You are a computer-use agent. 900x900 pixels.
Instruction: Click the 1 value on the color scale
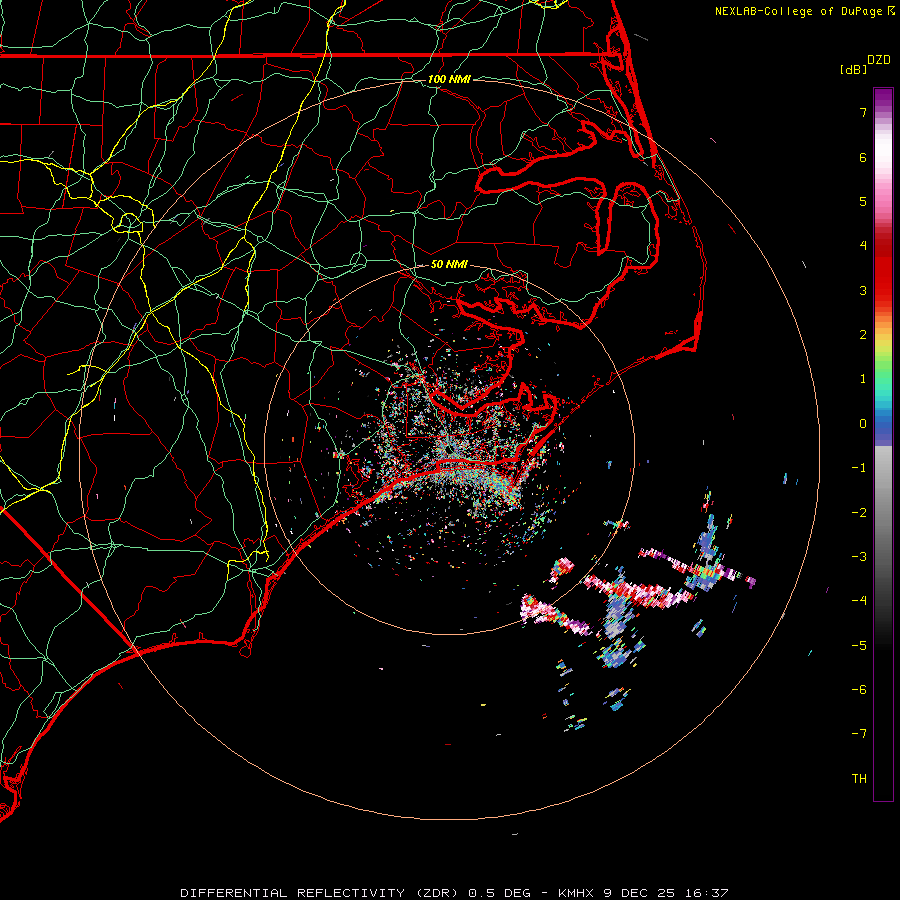(x=863, y=379)
